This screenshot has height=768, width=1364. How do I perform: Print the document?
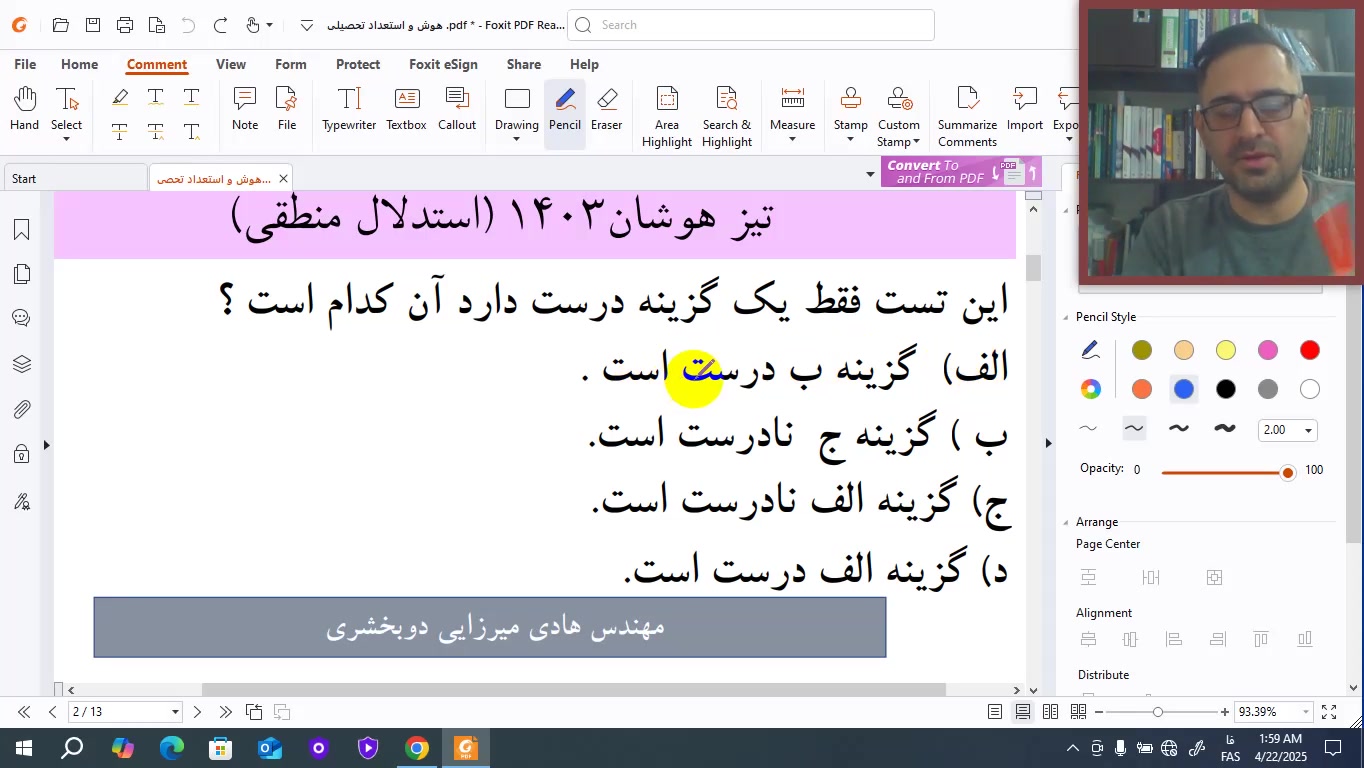click(x=125, y=25)
